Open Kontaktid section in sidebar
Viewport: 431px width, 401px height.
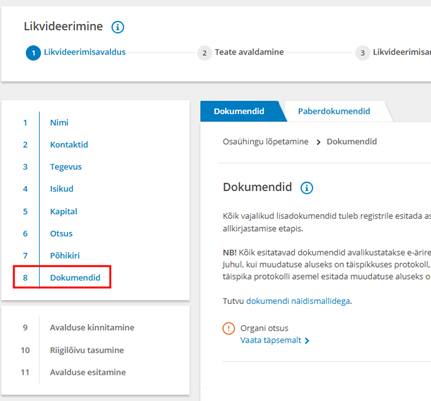(69, 145)
